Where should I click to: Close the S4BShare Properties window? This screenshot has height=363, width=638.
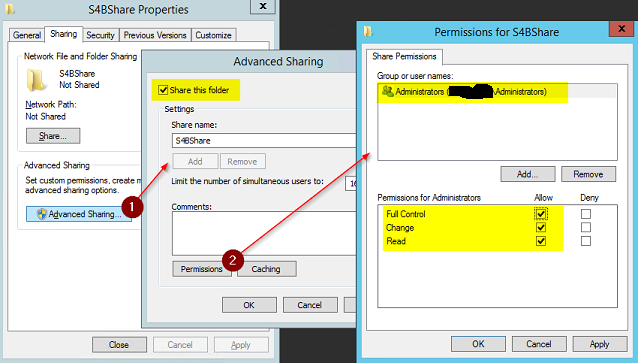(x=263, y=6)
